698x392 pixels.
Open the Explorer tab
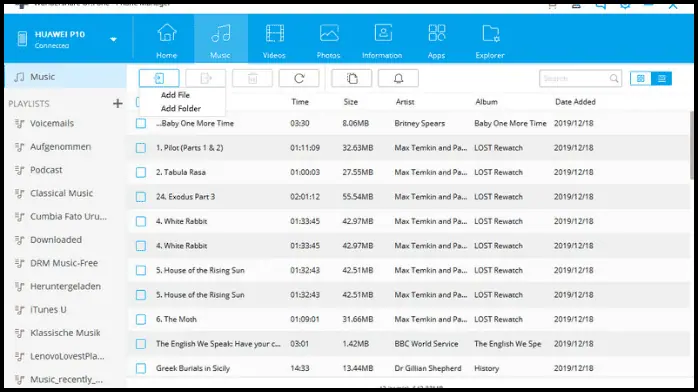click(x=490, y=40)
